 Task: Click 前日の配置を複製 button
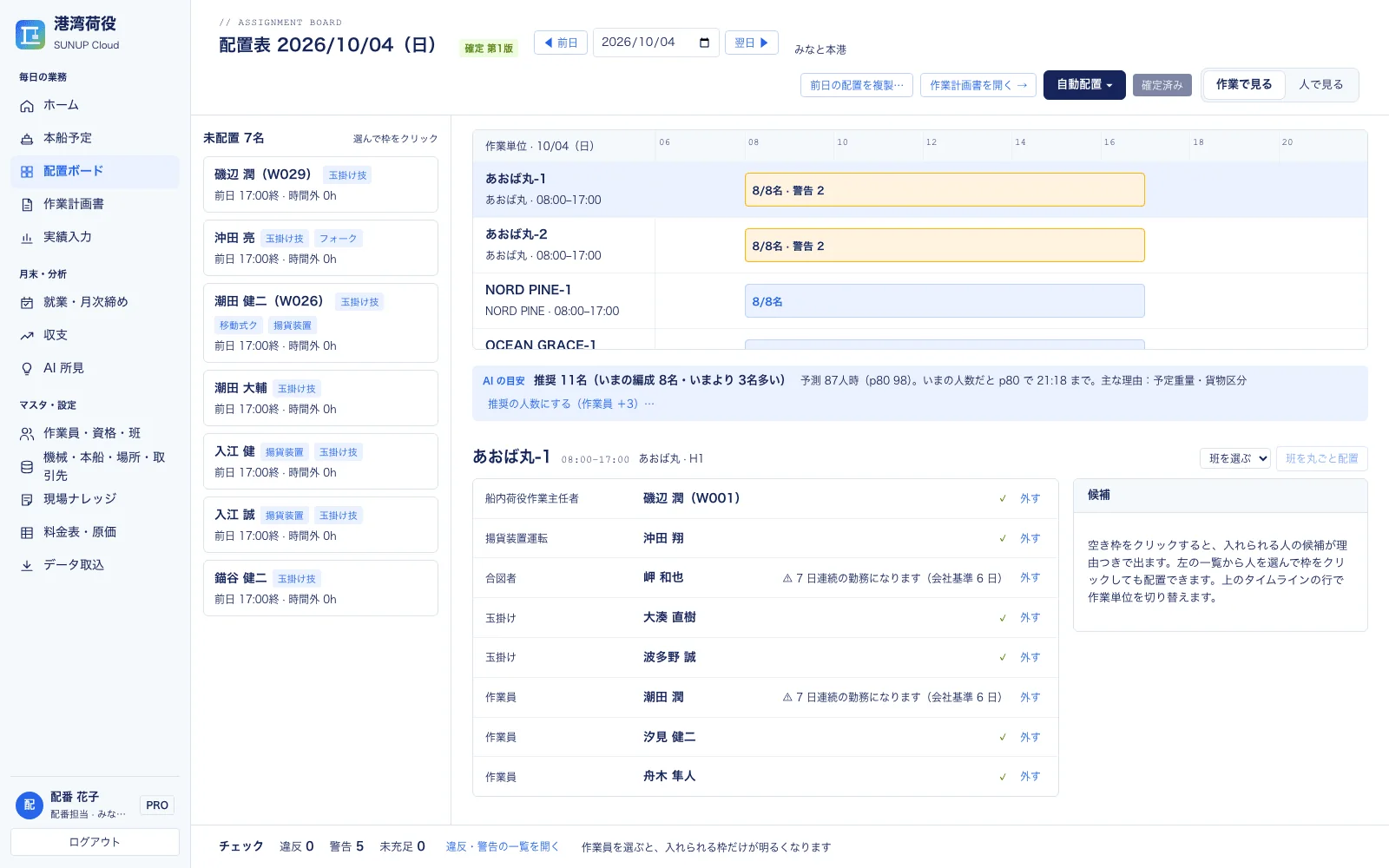(x=857, y=85)
